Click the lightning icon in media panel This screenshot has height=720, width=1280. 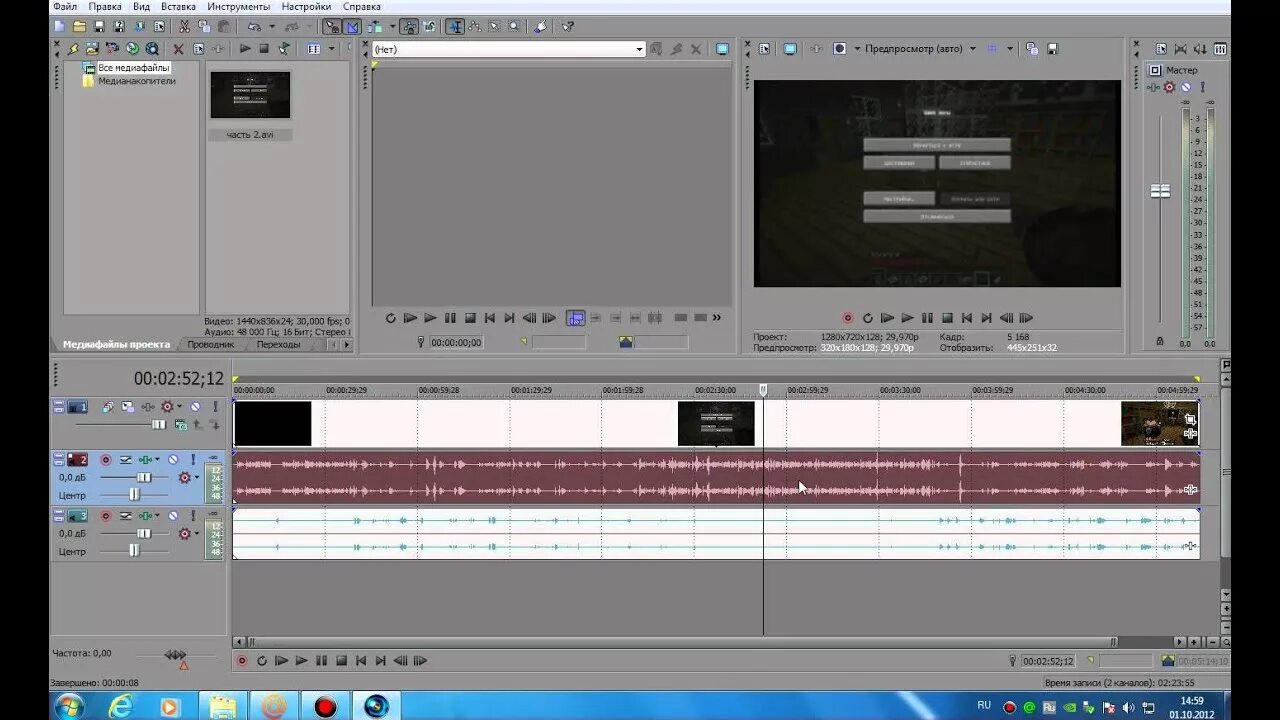[x=73, y=49]
